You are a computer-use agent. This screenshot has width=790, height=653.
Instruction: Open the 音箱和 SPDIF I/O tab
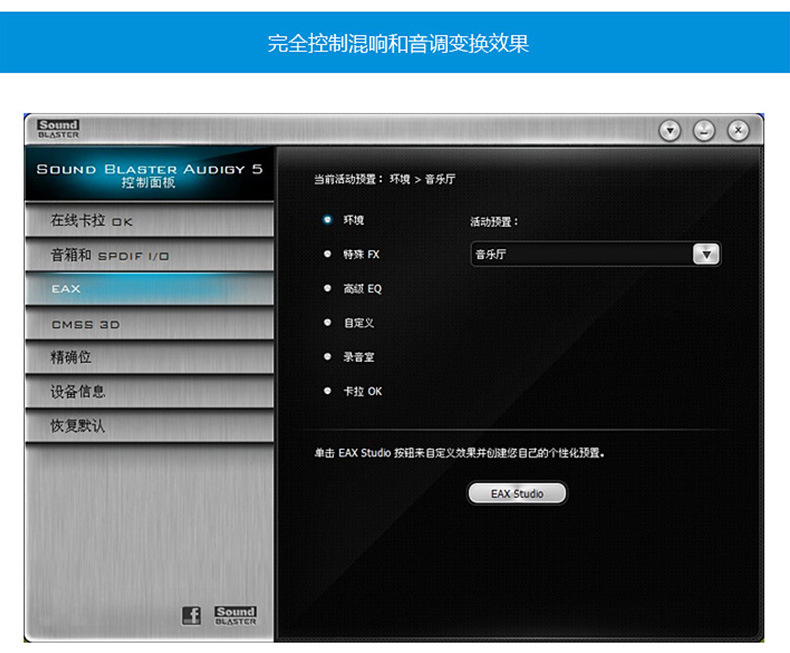click(149, 255)
